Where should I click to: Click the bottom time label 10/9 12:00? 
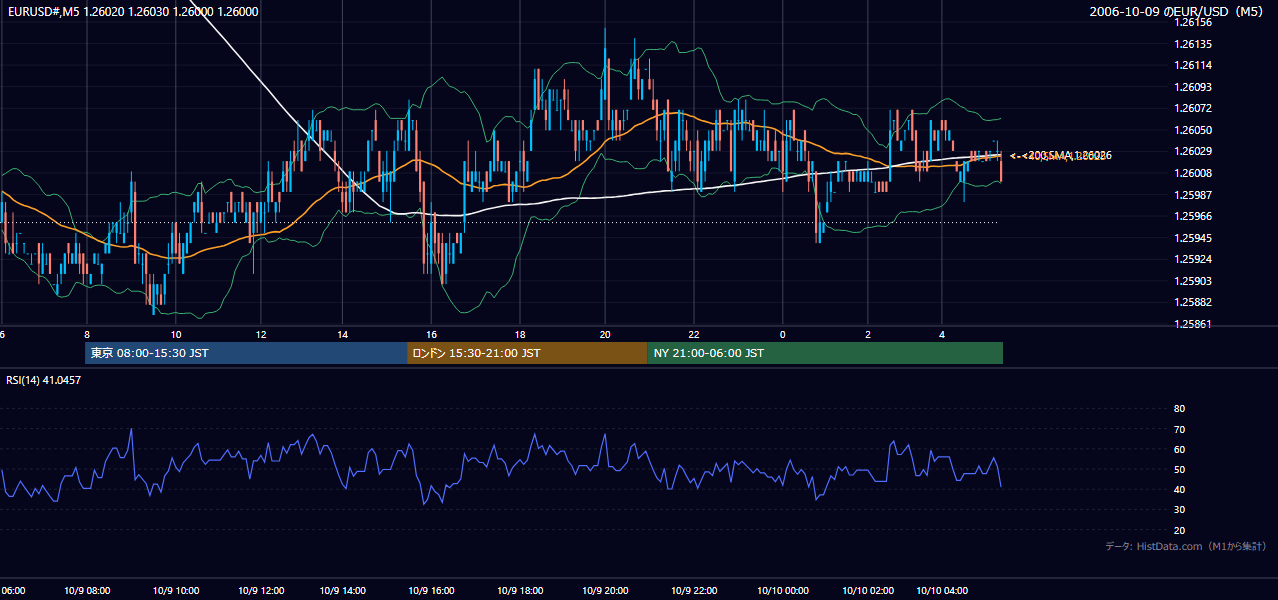click(261, 591)
